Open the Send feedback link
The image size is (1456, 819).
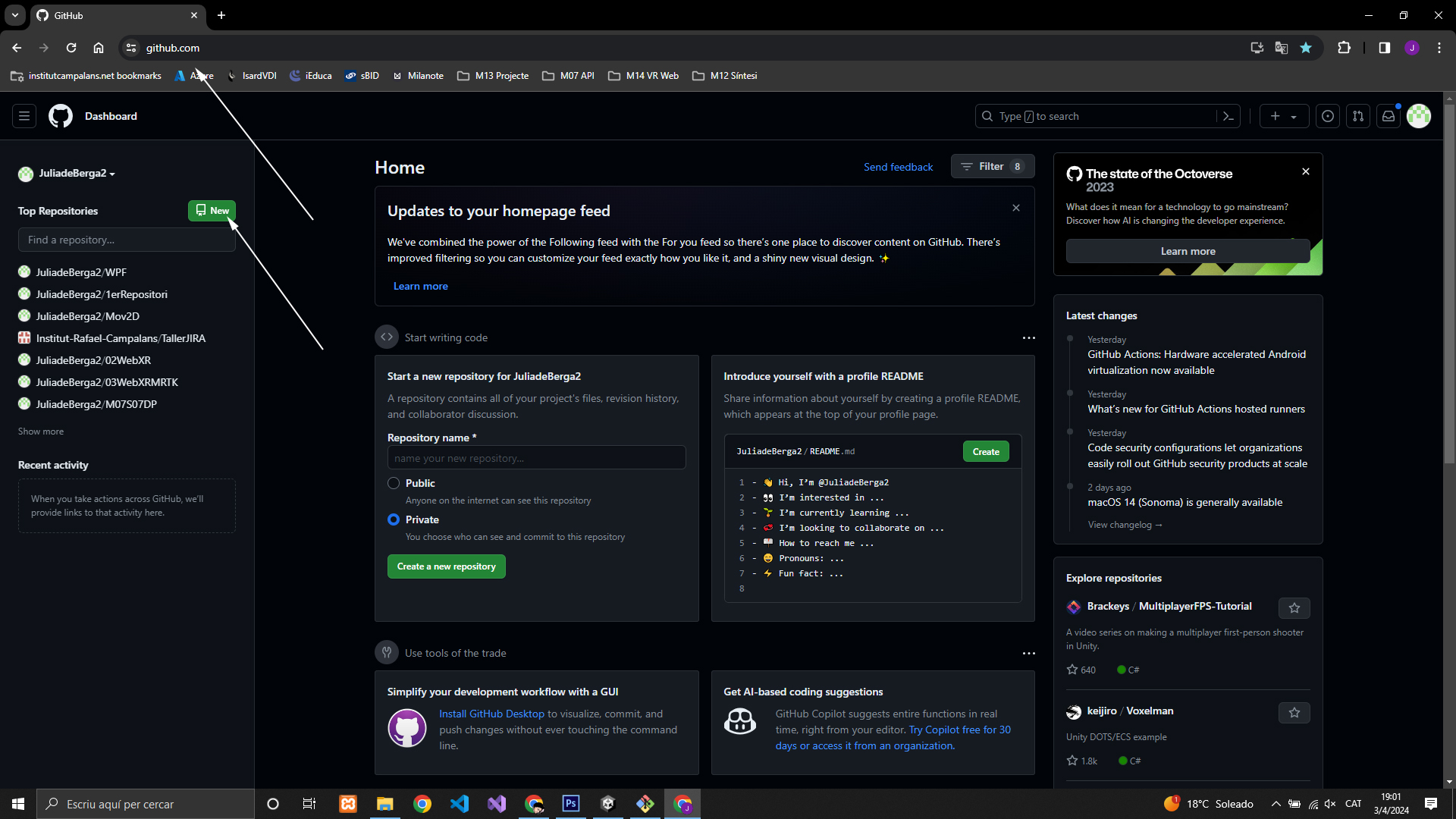[x=898, y=167]
